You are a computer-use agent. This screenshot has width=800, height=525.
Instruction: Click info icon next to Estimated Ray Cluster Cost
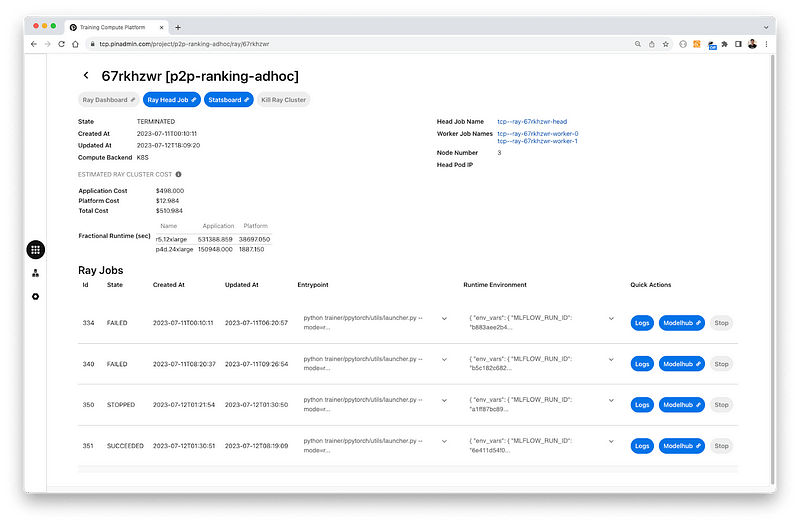pos(178,174)
